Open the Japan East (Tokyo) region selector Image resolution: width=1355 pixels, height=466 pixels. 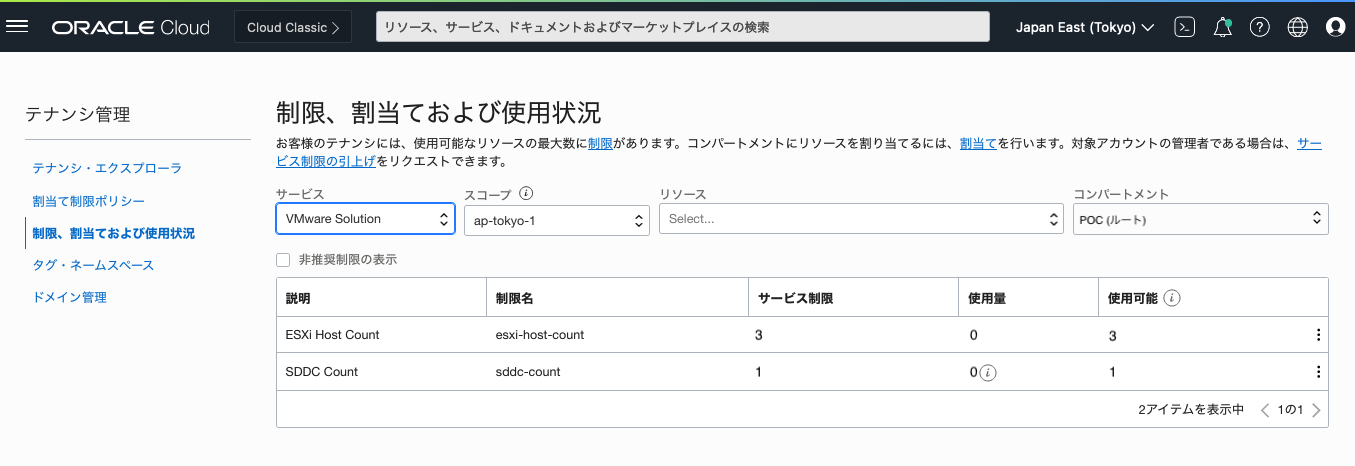pyautogui.click(x=1085, y=28)
